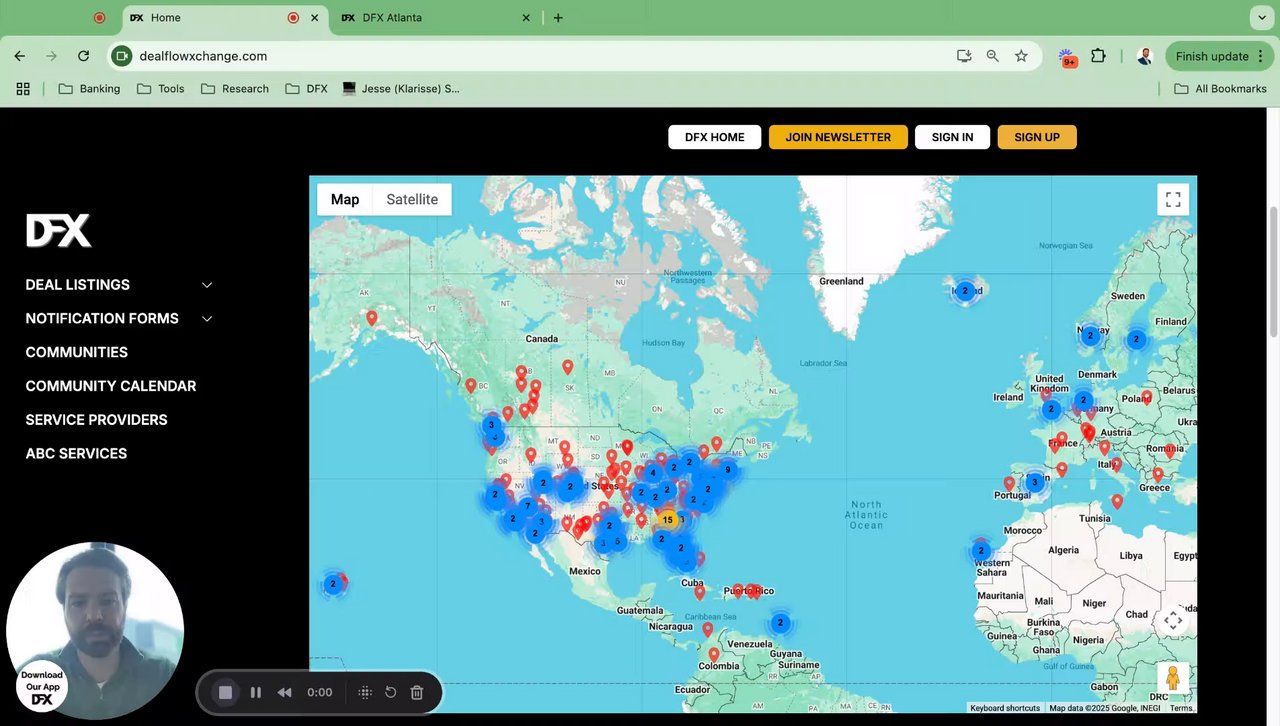Pause the screen recording
1280x726 pixels.
coord(256,692)
